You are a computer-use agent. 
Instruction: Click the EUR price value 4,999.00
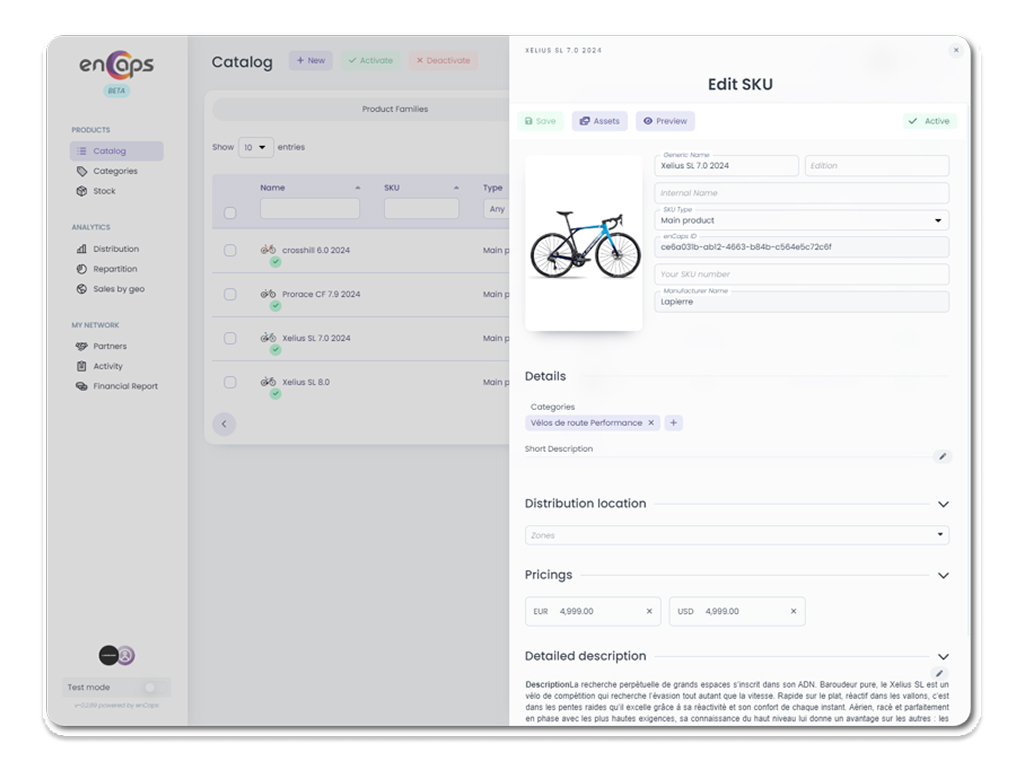(x=577, y=612)
